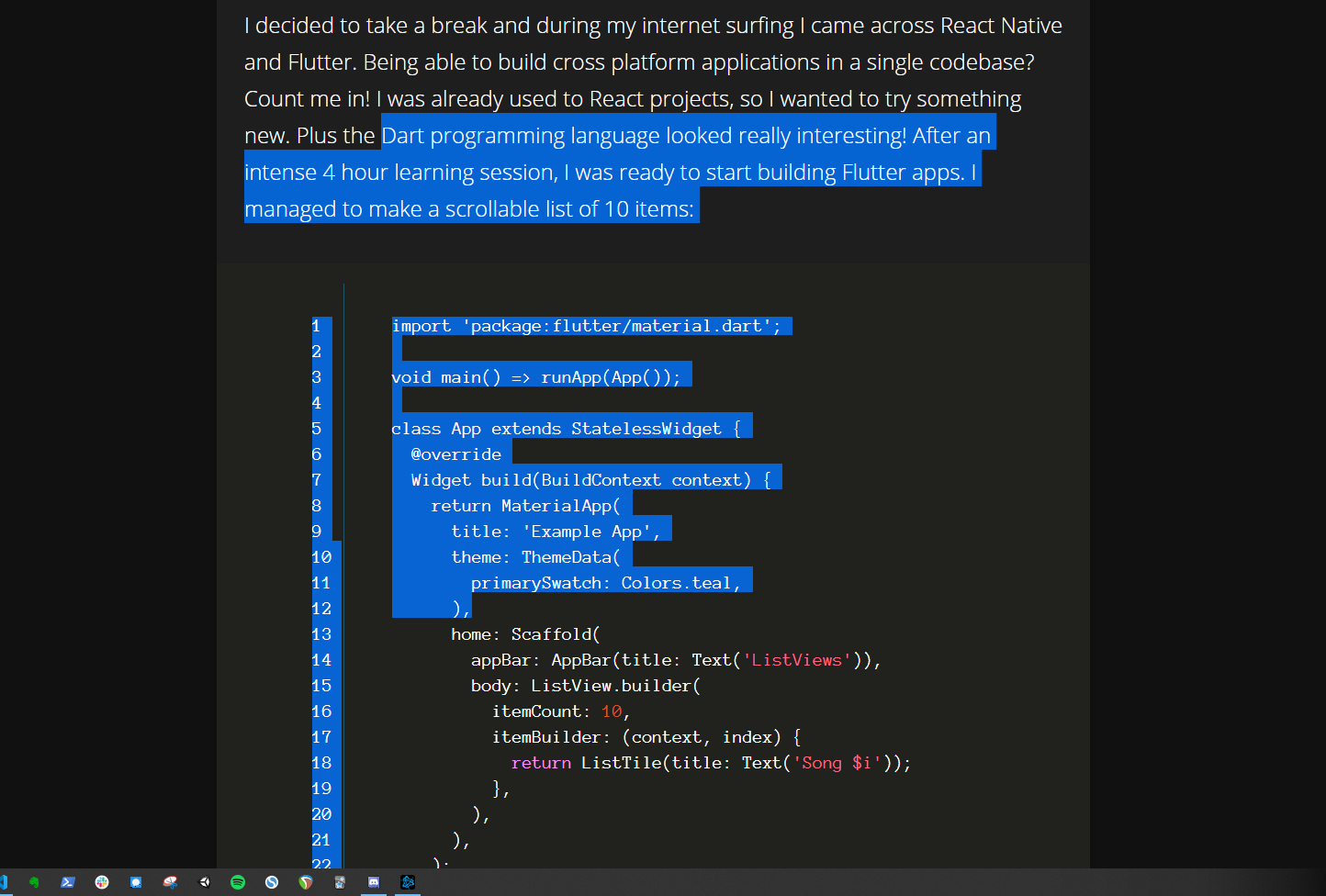This screenshot has height=896, width=1326.
Task: Click the 'return MaterialApp(' code line
Action: (x=526, y=506)
